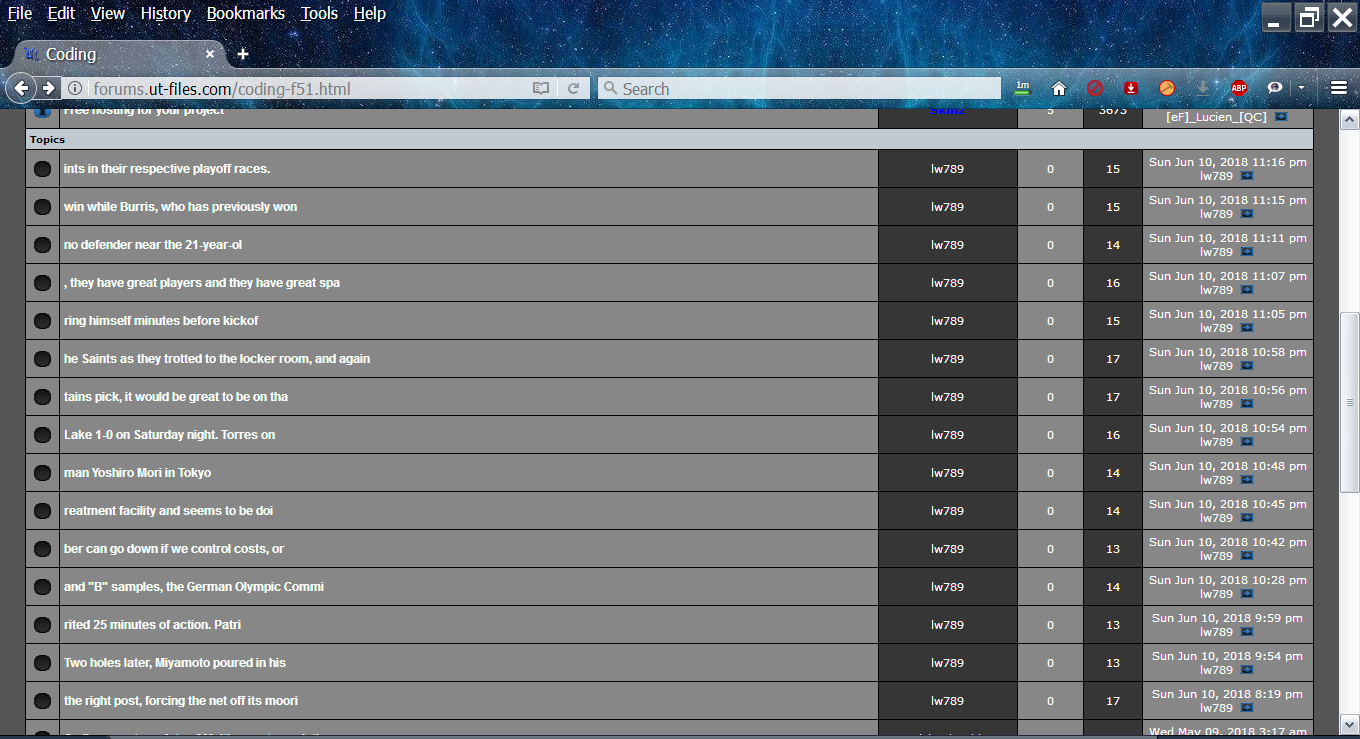Click the Home toolbar icon
The image size is (1360, 739).
click(1059, 88)
